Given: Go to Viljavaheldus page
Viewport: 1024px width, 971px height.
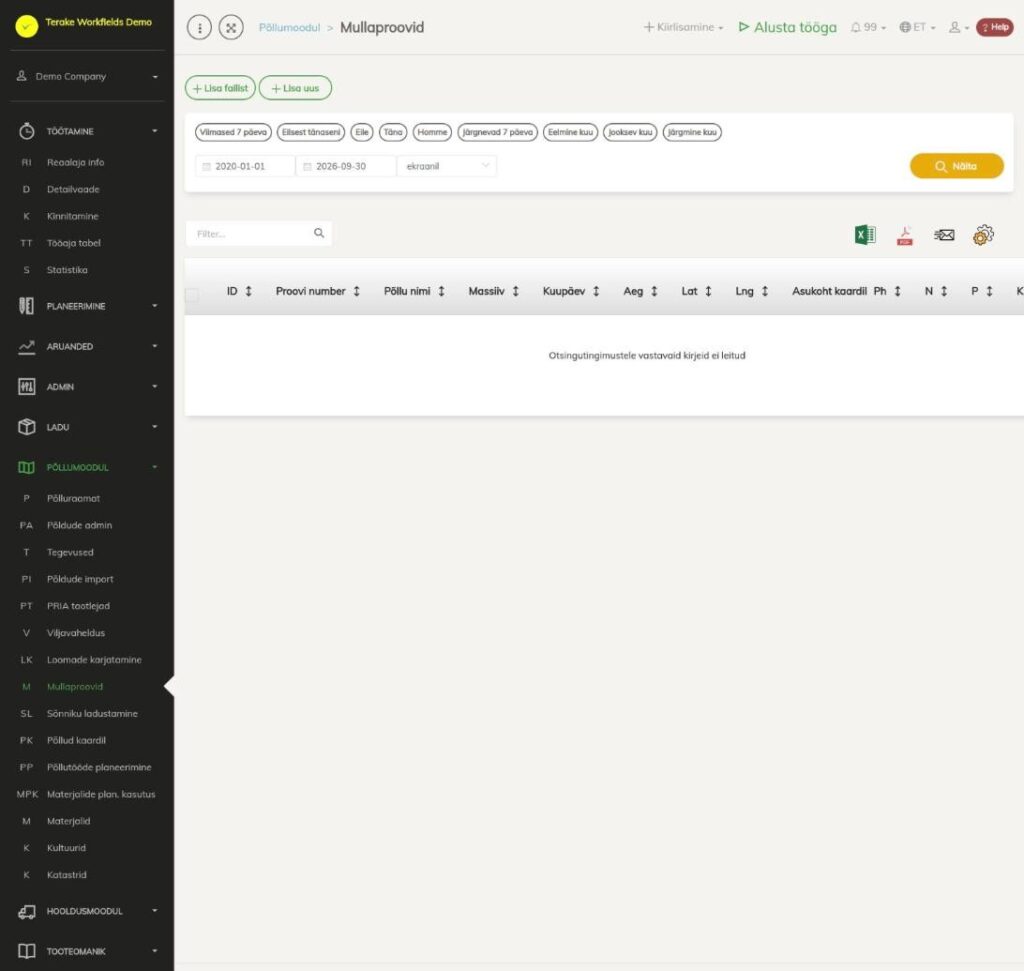Looking at the screenshot, I should point(76,633).
